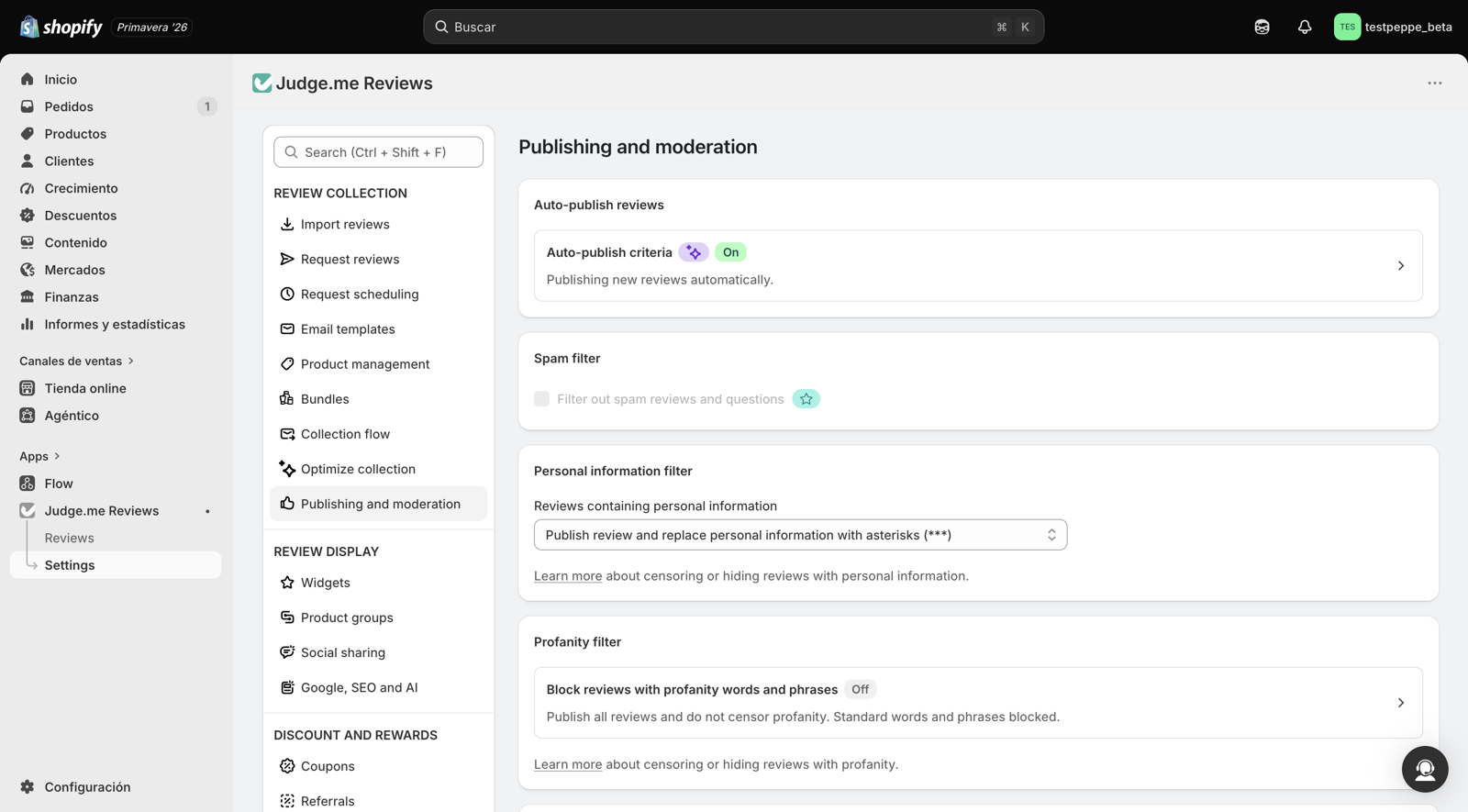The width and height of the screenshot is (1468, 812).
Task: Click the Judge.me Reviews header logo
Action: [261, 83]
